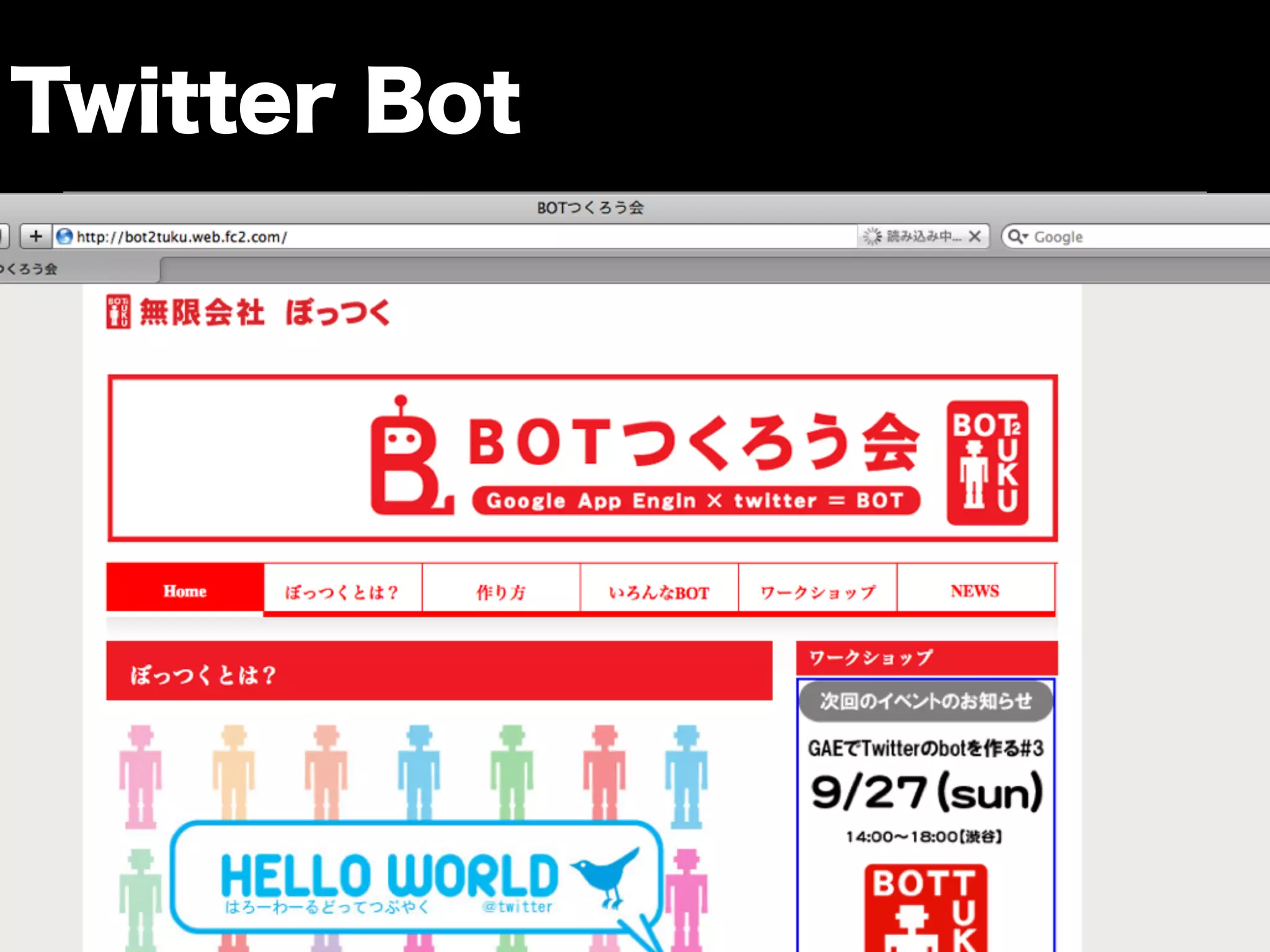Open the いろんなBOT navigation tab
1270x952 pixels.
click(x=659, y=591)
